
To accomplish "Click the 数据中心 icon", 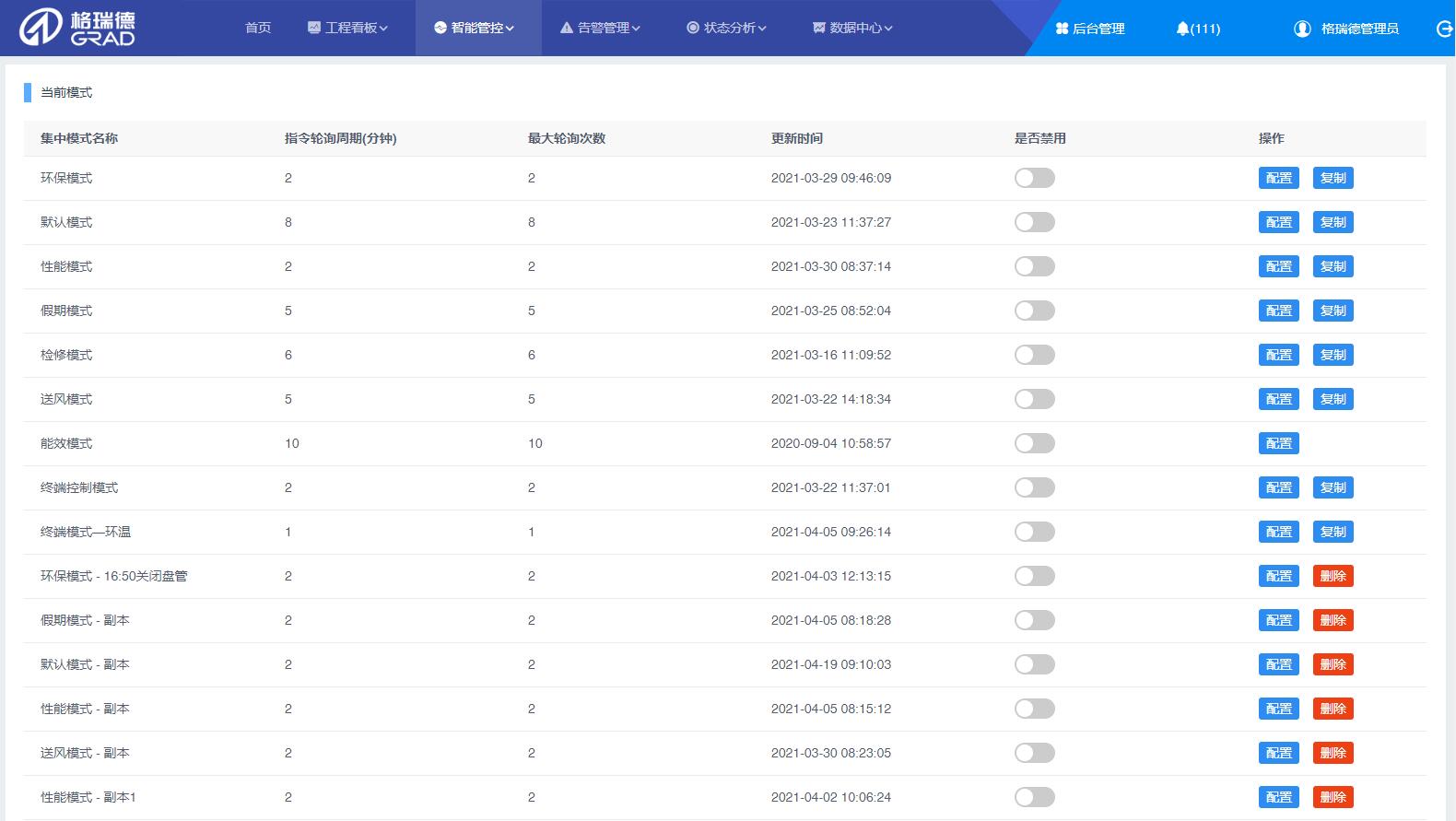I will pos(818,28).
